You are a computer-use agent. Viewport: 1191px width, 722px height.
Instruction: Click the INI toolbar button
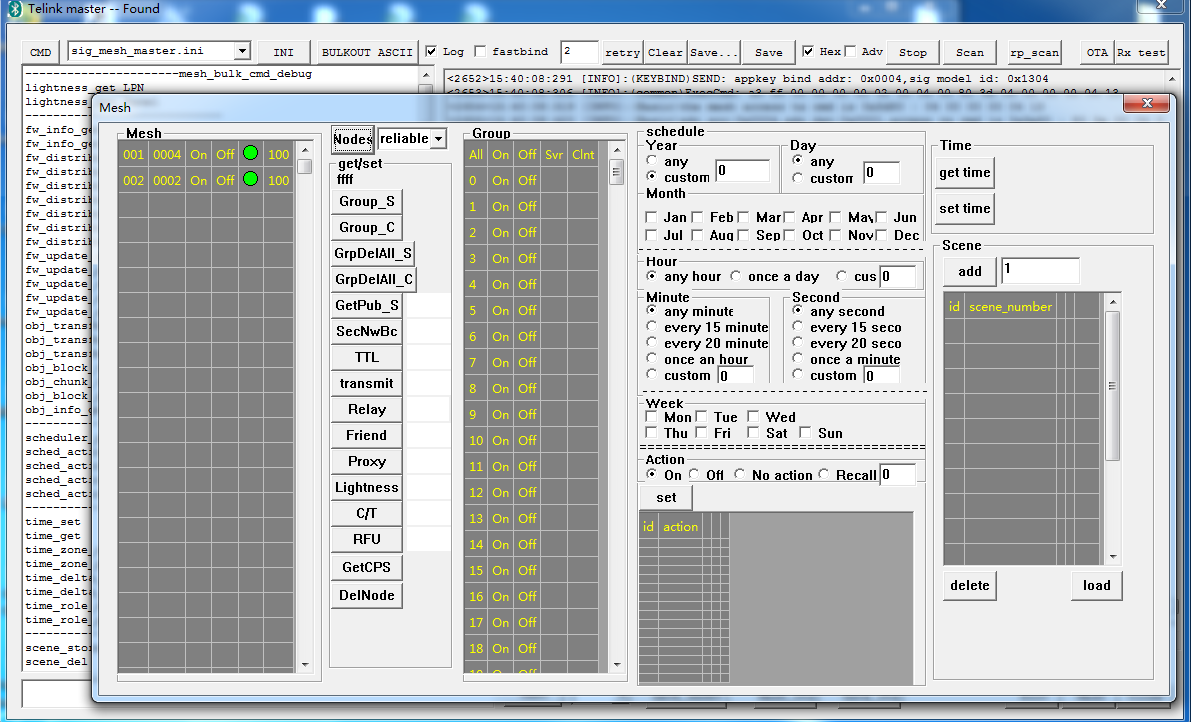coord(283,52)
